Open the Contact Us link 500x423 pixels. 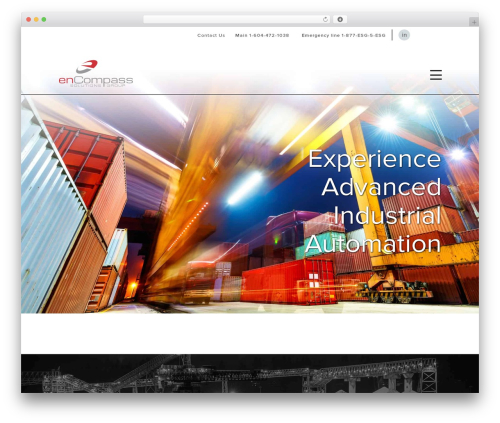[211, 35]
